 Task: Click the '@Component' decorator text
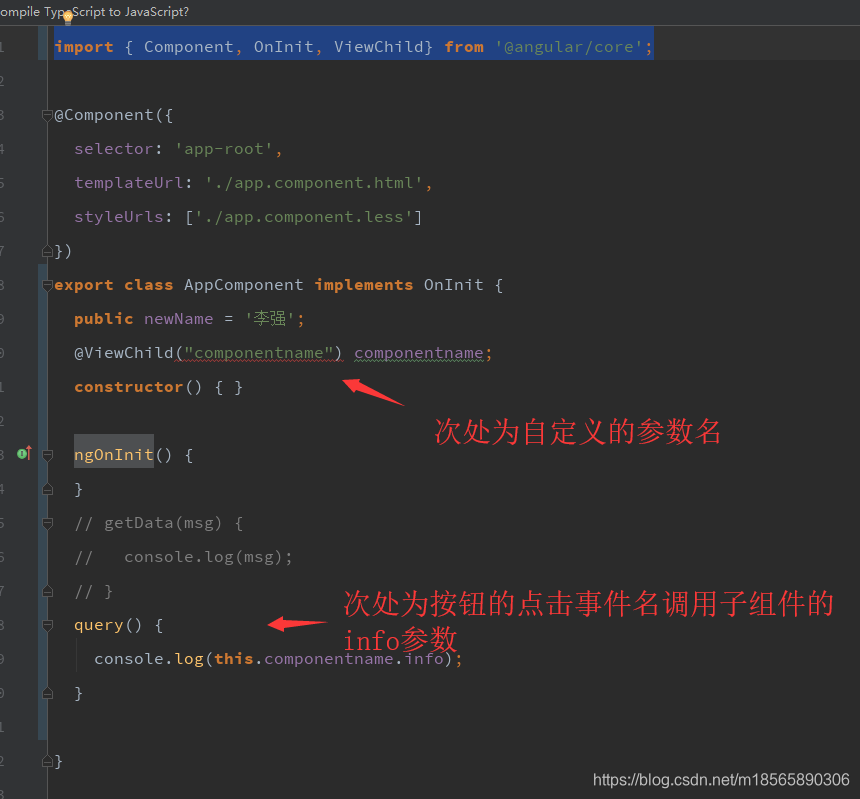(104, 115)
